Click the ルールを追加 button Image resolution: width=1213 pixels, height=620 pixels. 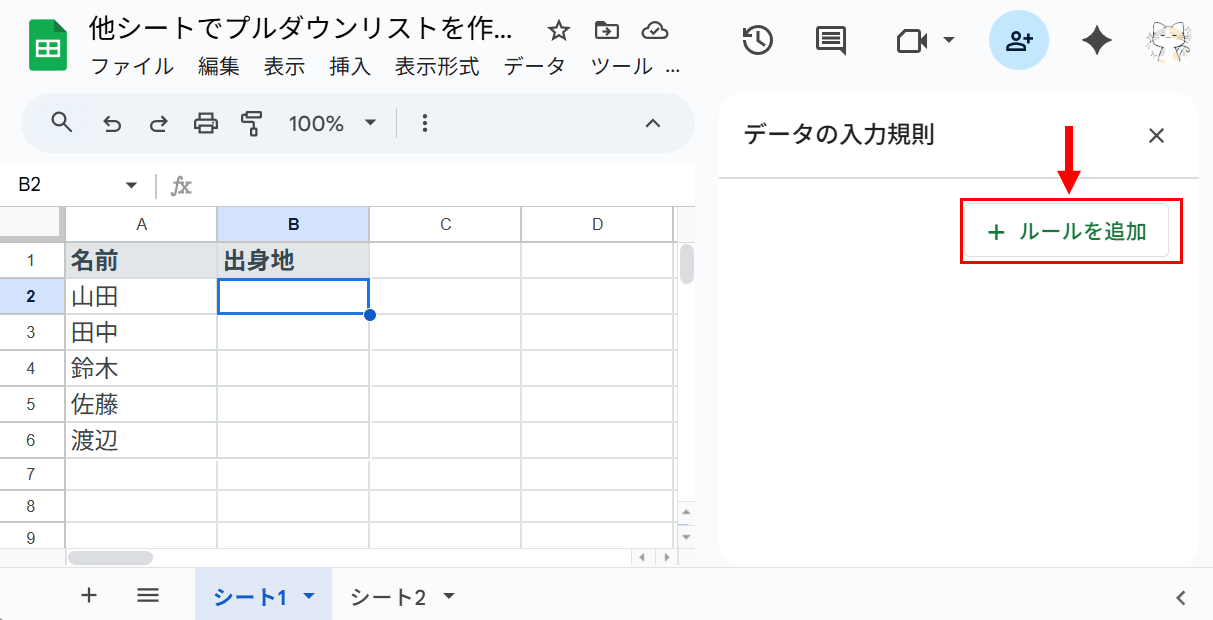pyautogui.click(x=1070, y=231)
